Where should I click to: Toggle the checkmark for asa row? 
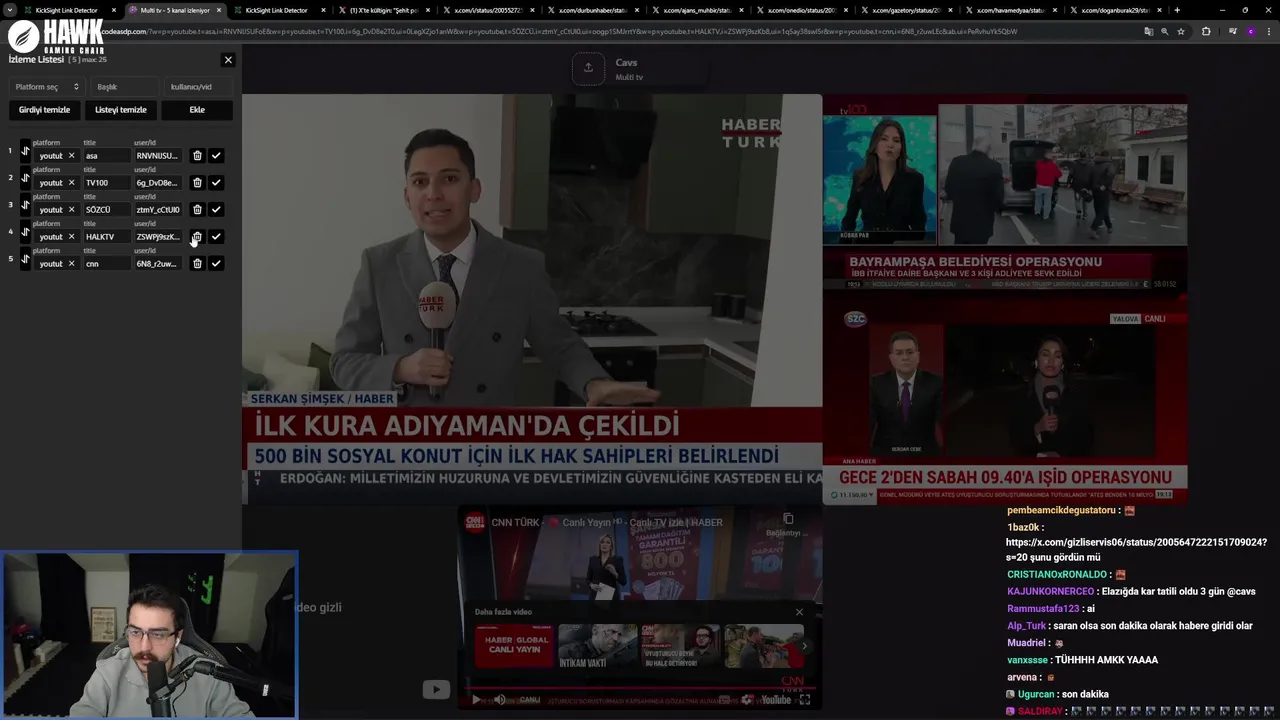point(216,155)
